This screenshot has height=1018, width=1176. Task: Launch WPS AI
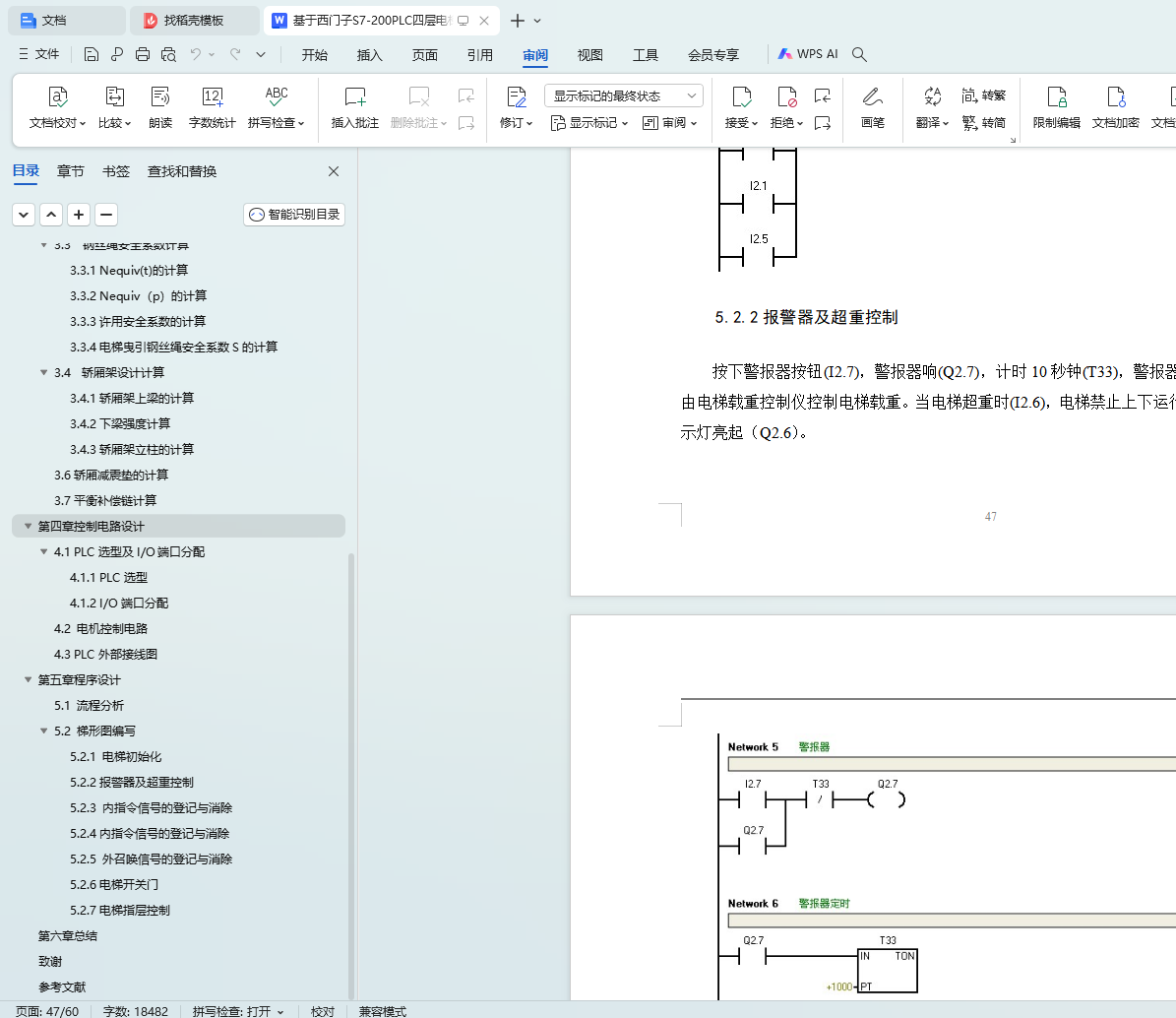[808, 54]
